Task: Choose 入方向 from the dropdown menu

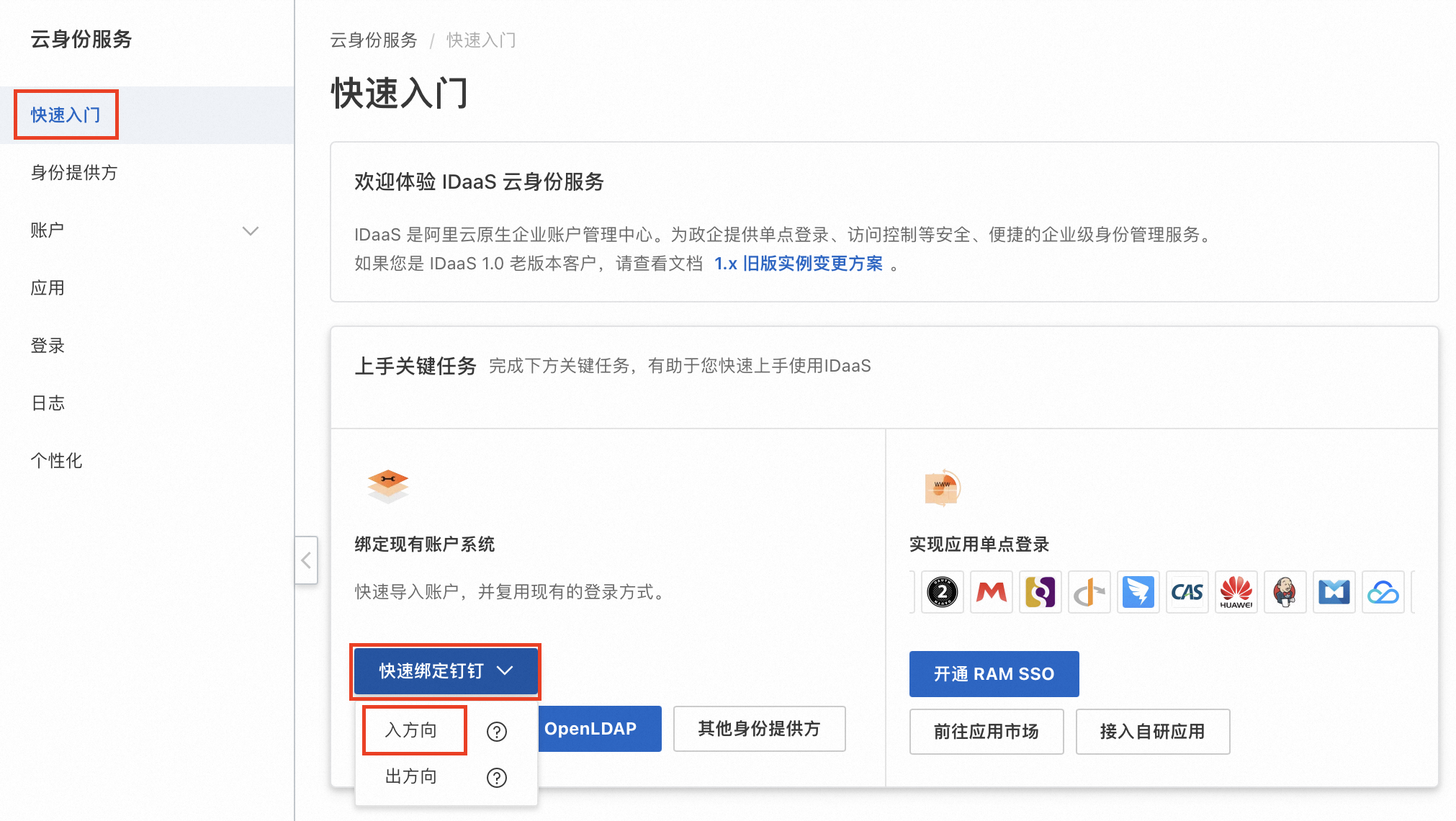Action: tap(411, 730)
